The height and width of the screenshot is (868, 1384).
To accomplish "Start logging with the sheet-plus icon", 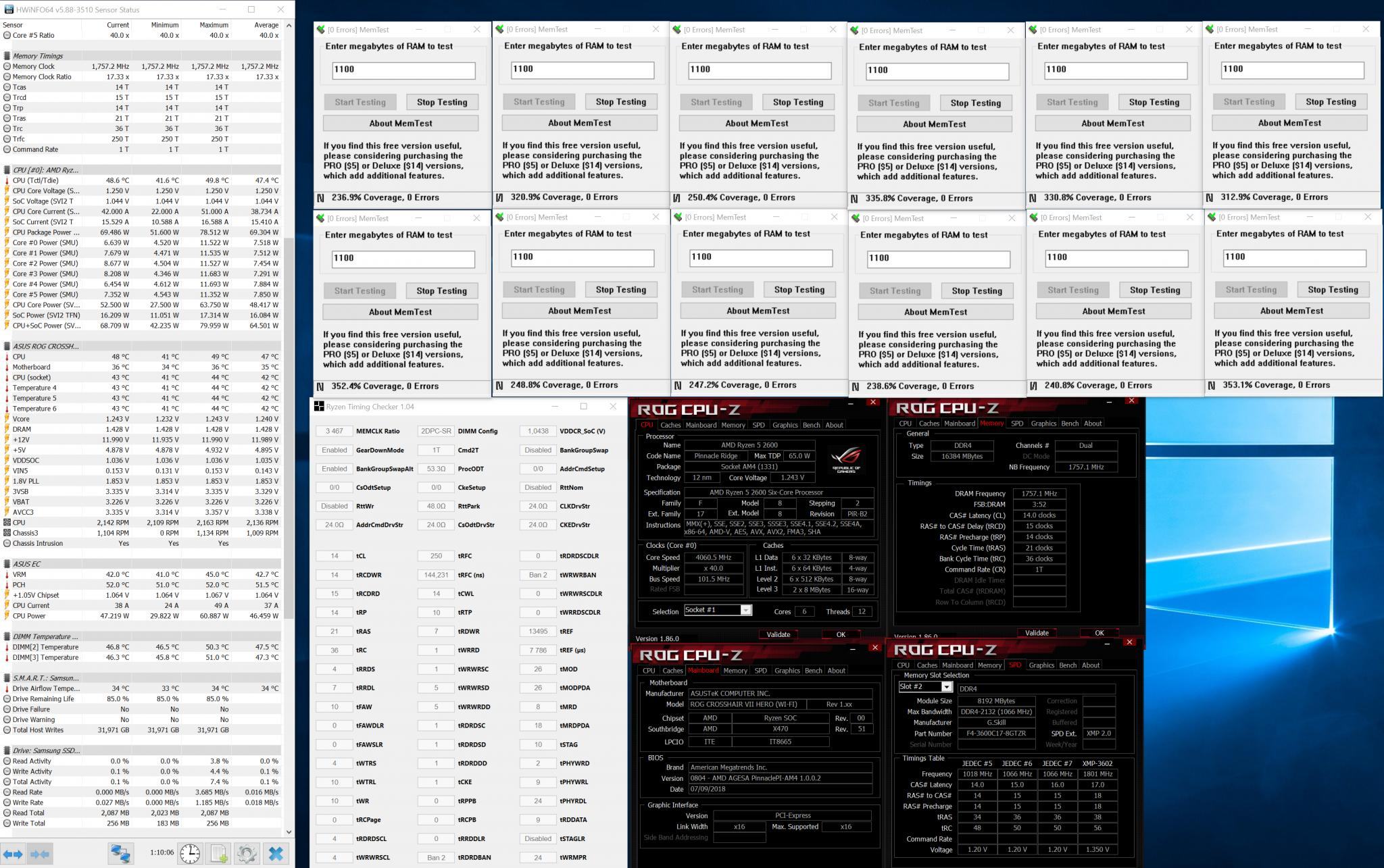I will 219,853.
